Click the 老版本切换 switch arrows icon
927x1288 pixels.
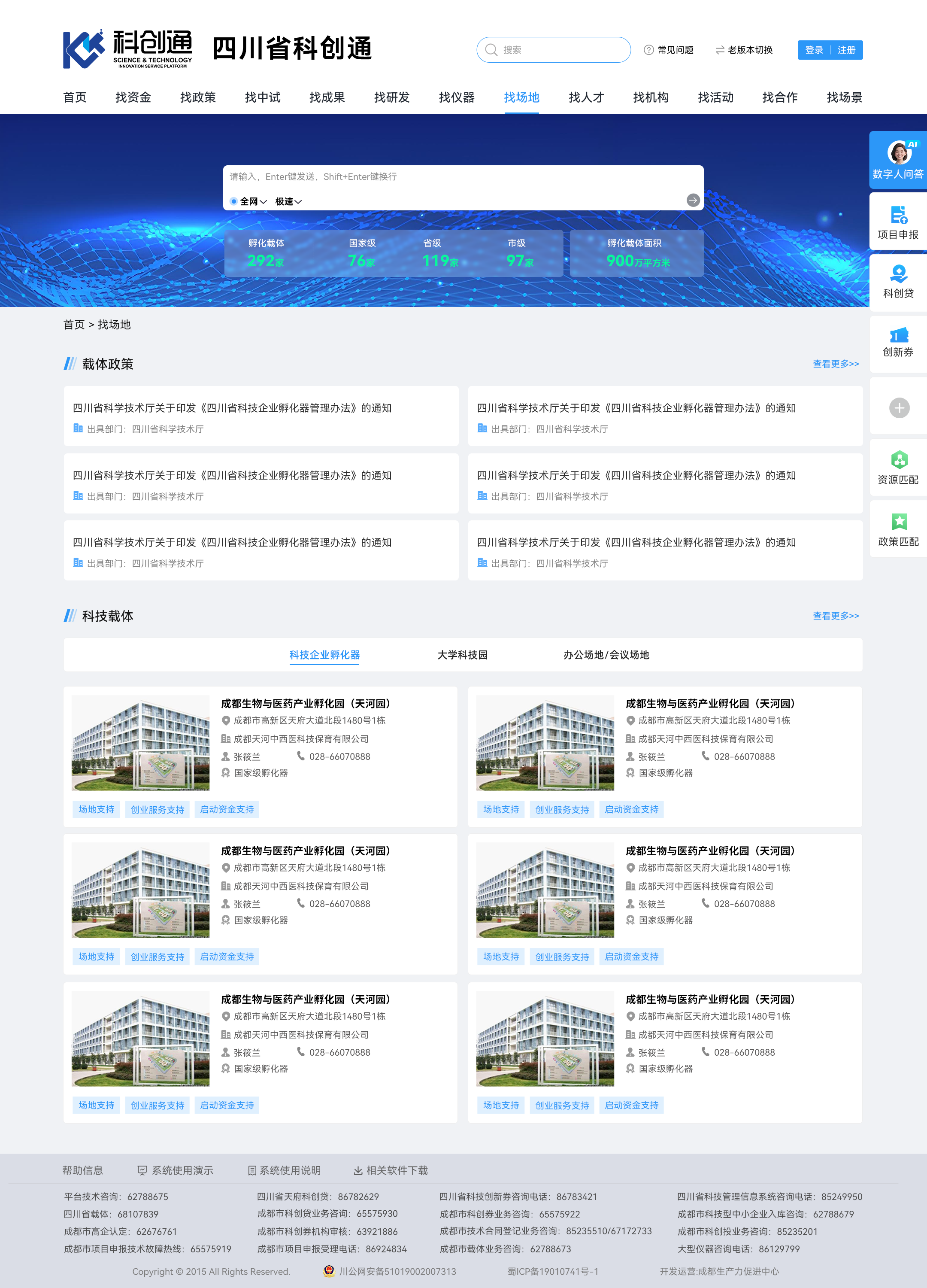(x=720, y=50)
